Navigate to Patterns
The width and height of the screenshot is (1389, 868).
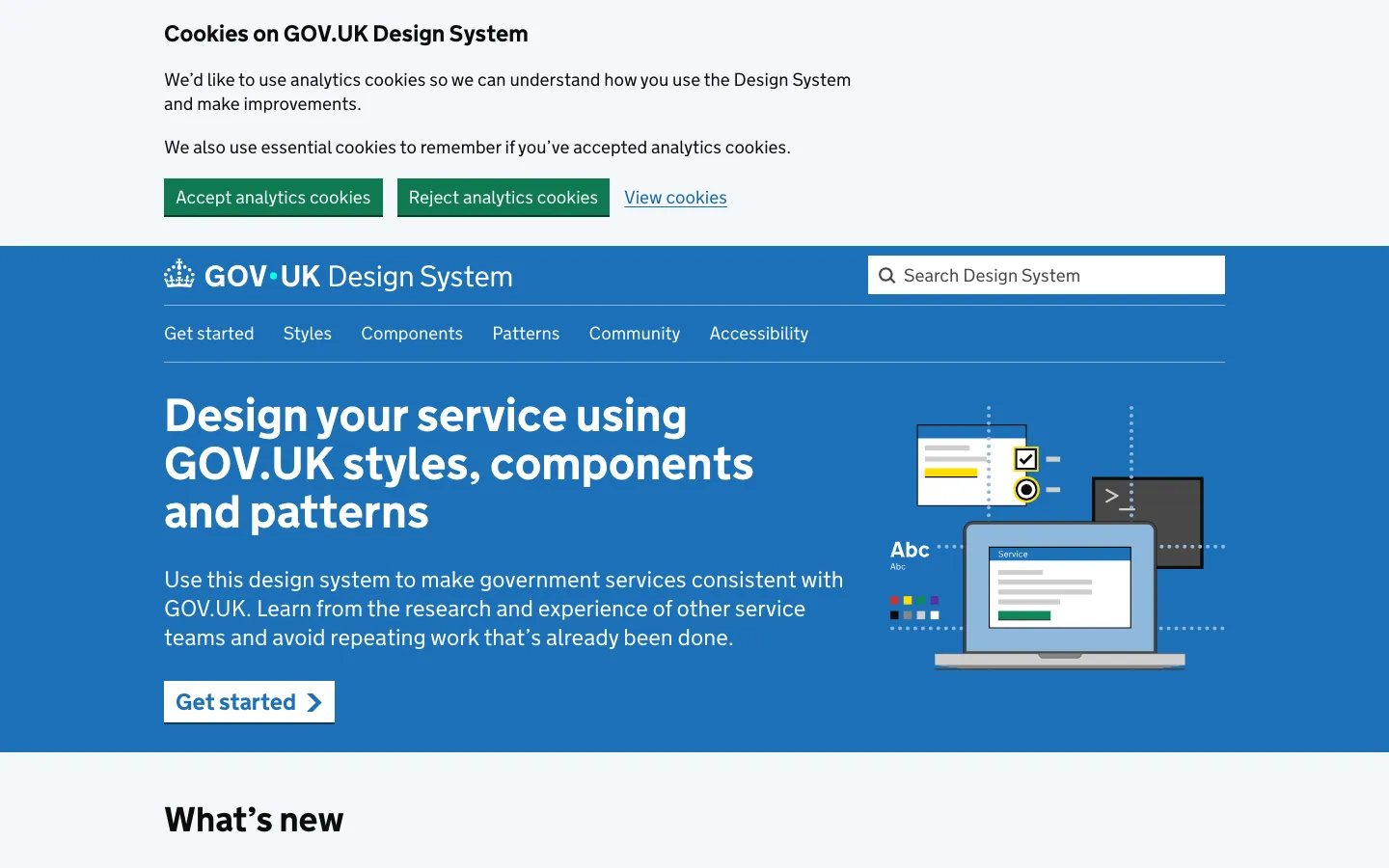tap(526, 334)
